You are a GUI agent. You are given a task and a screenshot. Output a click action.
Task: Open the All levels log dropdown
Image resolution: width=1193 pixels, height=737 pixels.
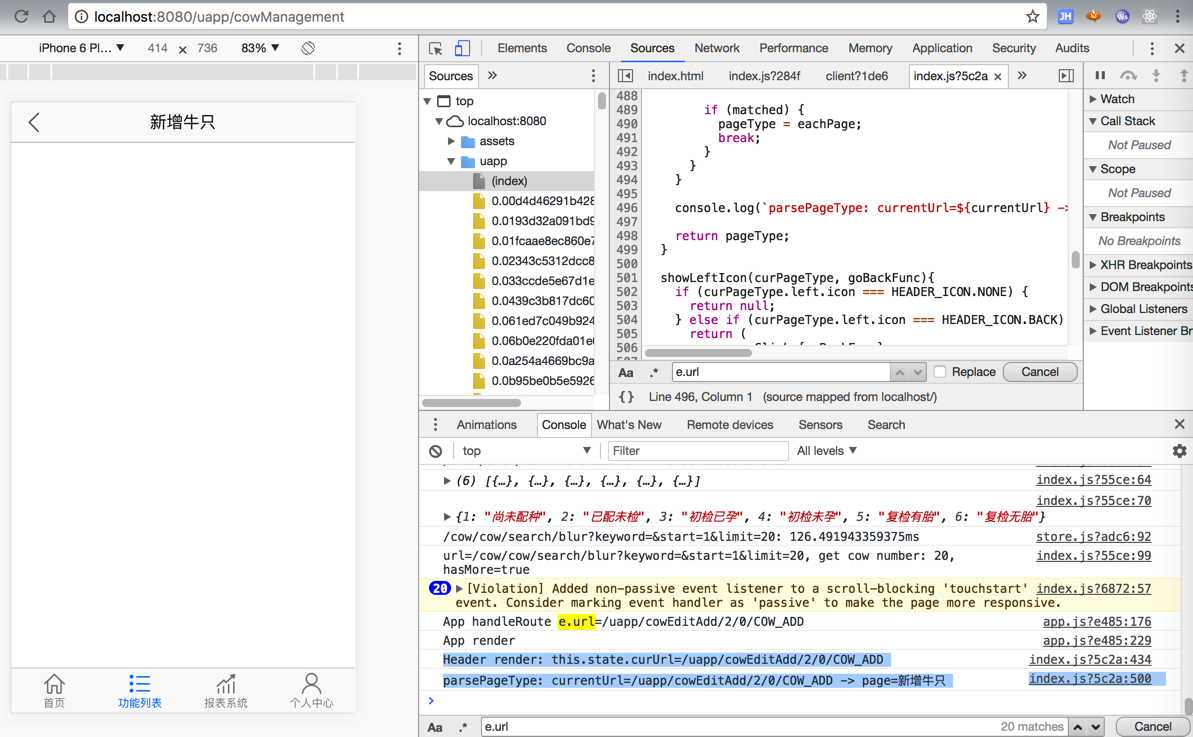pos(826,451)
